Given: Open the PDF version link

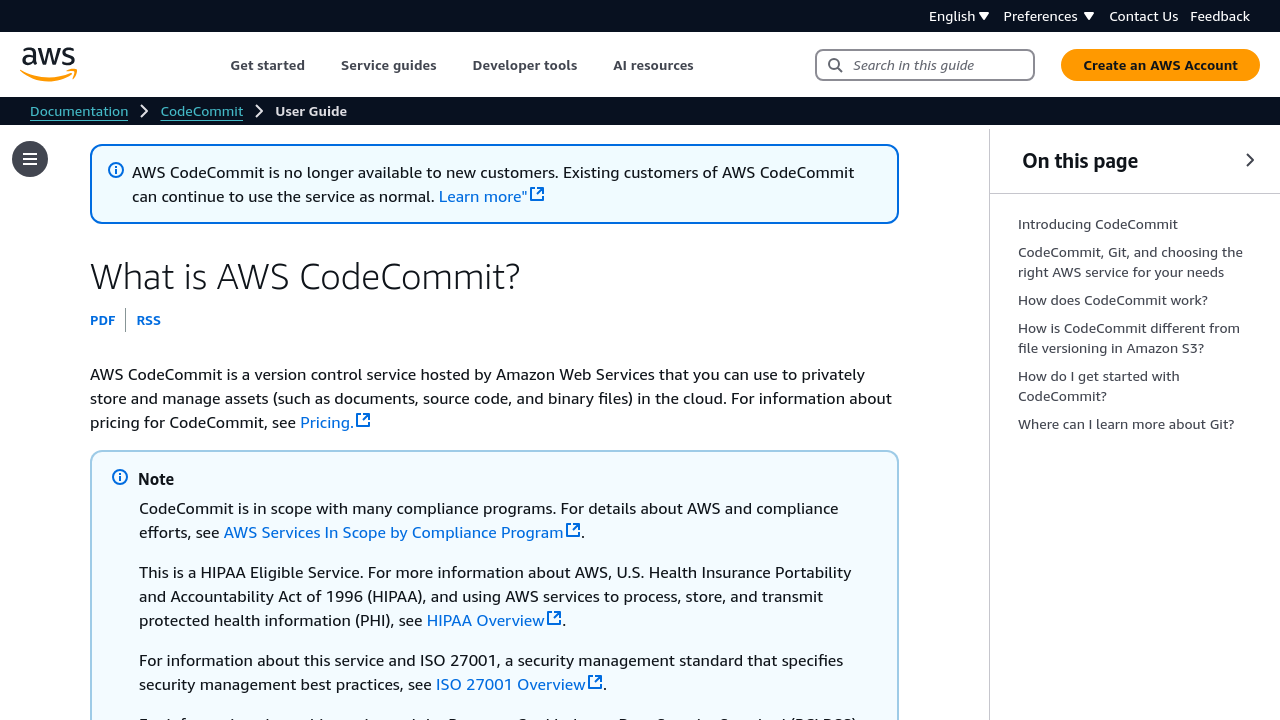Looking at the screenshot, I should click(x=102, y=320).
